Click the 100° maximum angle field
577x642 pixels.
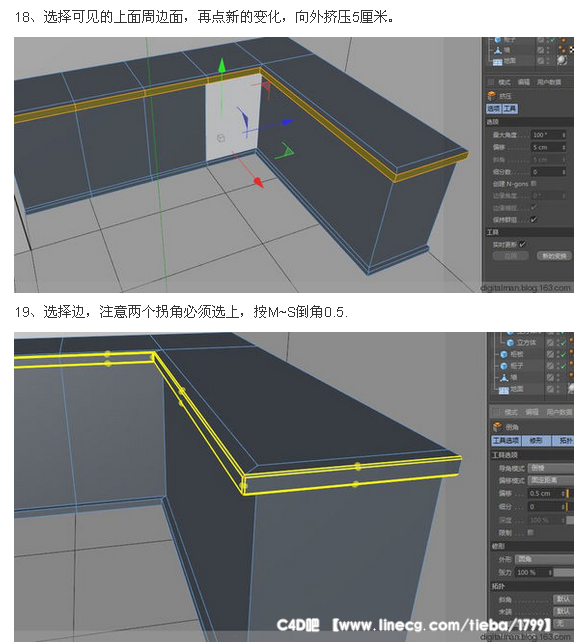548,135
